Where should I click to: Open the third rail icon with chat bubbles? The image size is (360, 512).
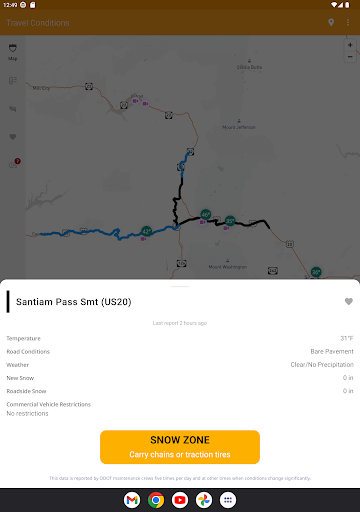pyautogui.click(x=13, y=109)
